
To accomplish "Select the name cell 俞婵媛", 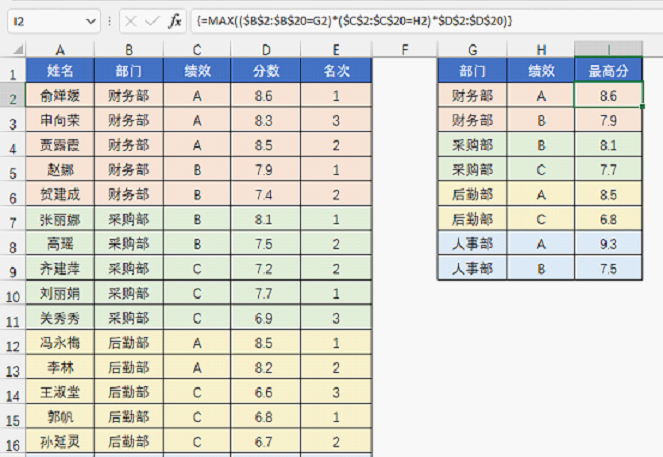I will 60,95.
